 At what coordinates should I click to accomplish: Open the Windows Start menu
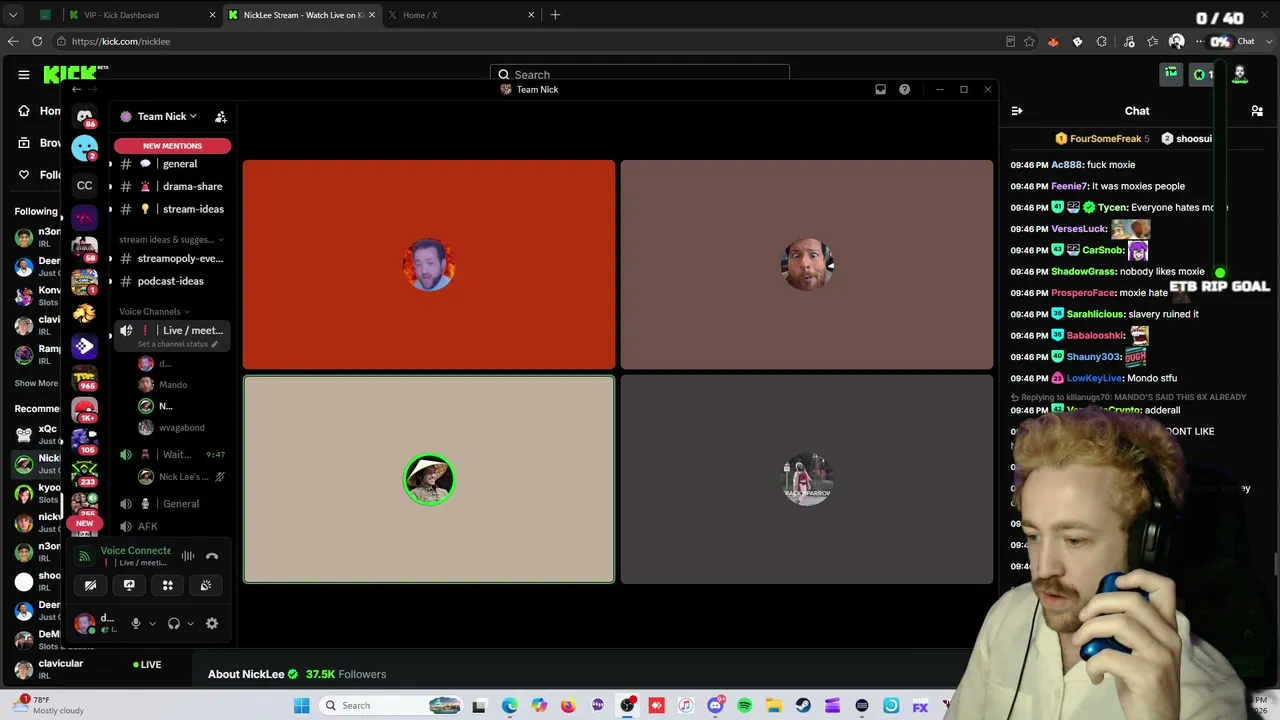(301, 705)
